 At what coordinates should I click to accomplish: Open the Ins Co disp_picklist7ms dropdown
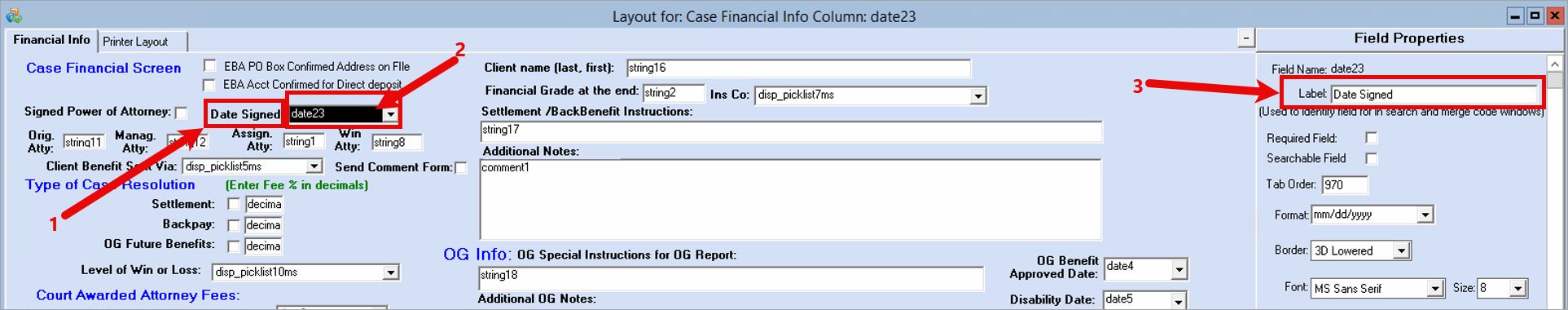pos(977,95)
